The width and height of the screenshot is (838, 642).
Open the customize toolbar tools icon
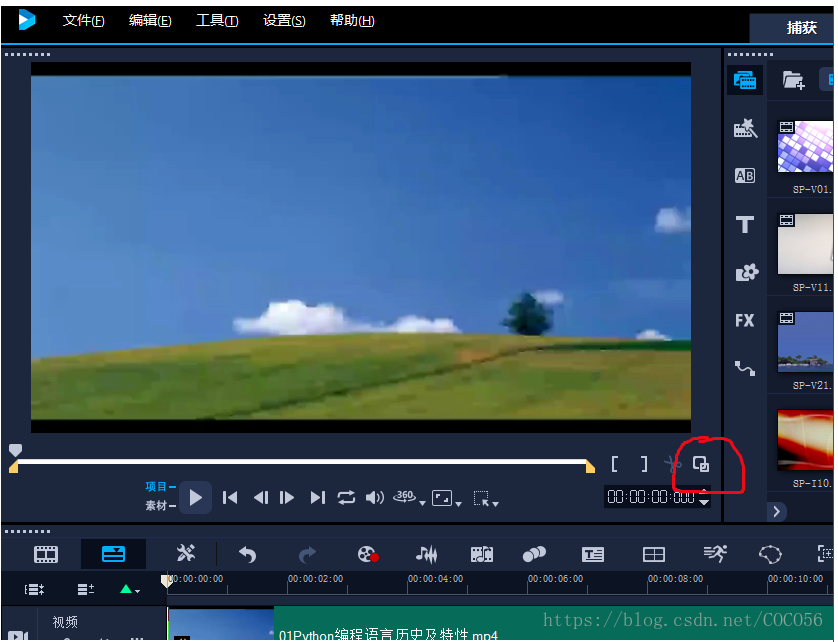[185, 553]
